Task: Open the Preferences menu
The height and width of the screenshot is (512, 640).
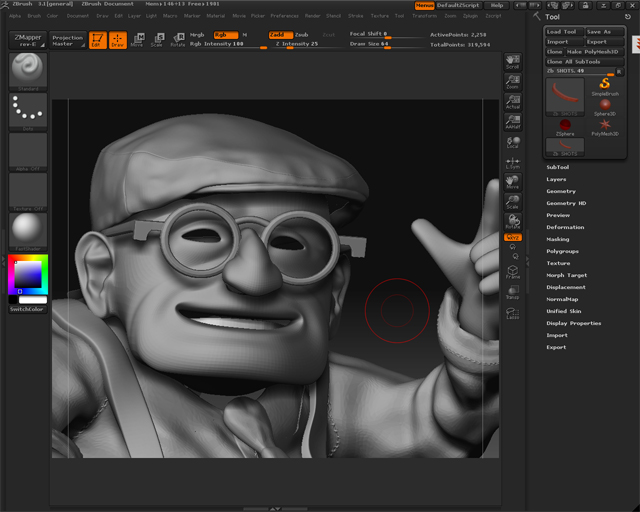Action: coord(284,16)
